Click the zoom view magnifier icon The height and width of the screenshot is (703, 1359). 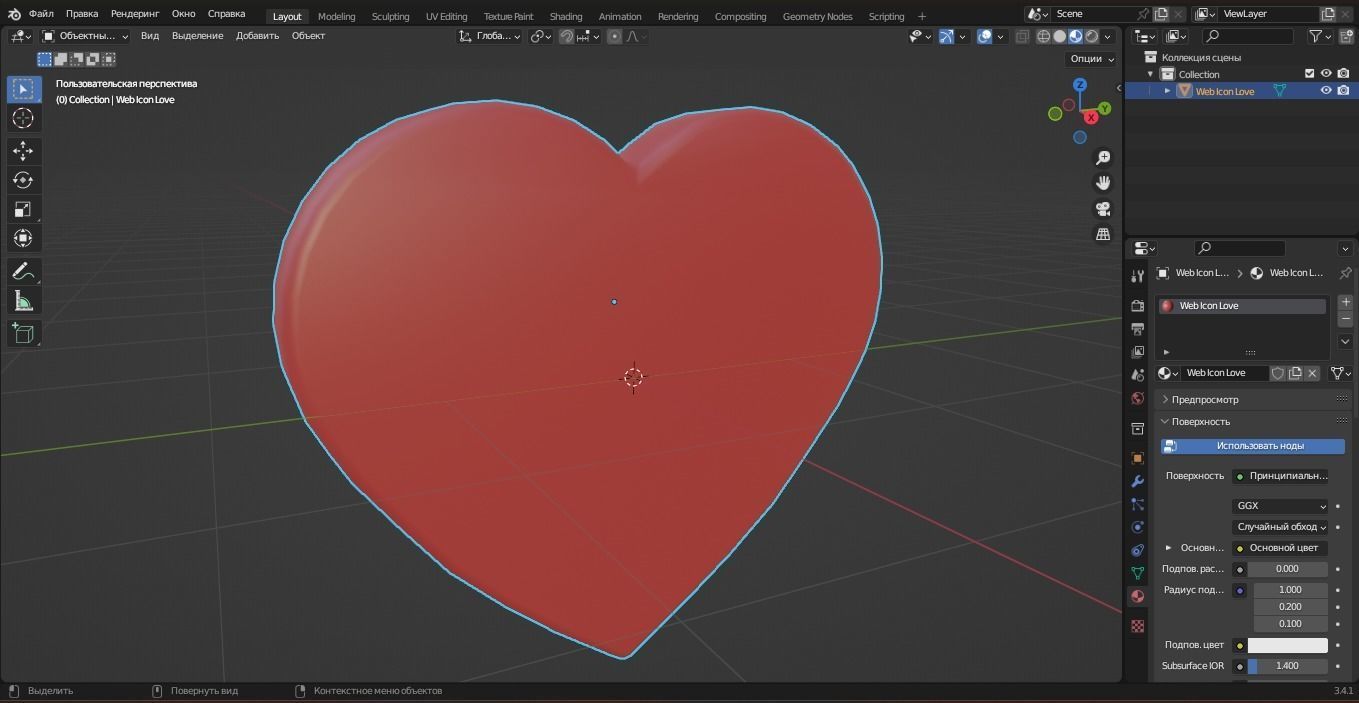1103,158
